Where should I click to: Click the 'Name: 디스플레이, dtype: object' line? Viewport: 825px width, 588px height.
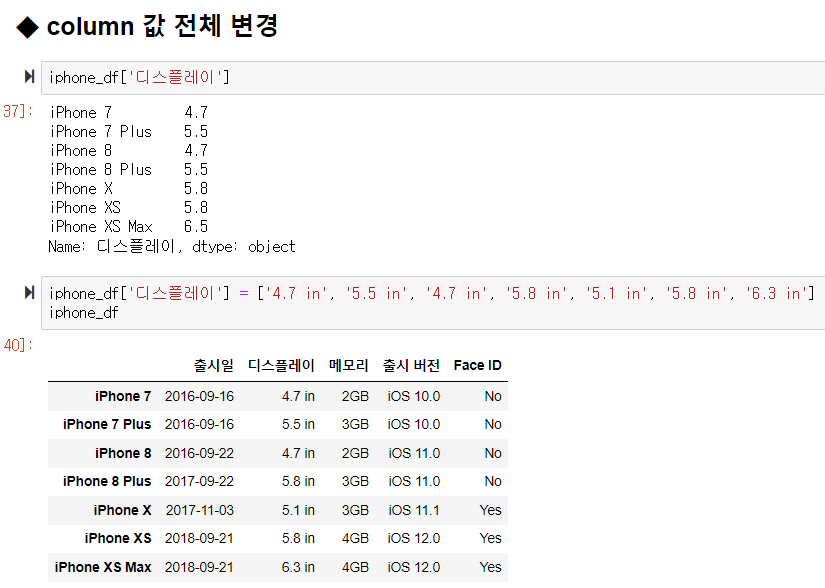[x=172, y=246]
